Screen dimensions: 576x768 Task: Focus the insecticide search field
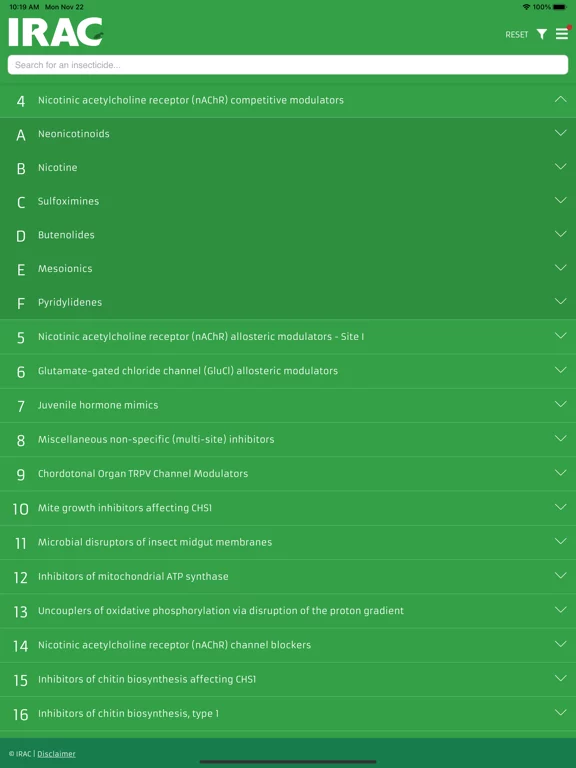pyautogui.click(x=288, y=65)
